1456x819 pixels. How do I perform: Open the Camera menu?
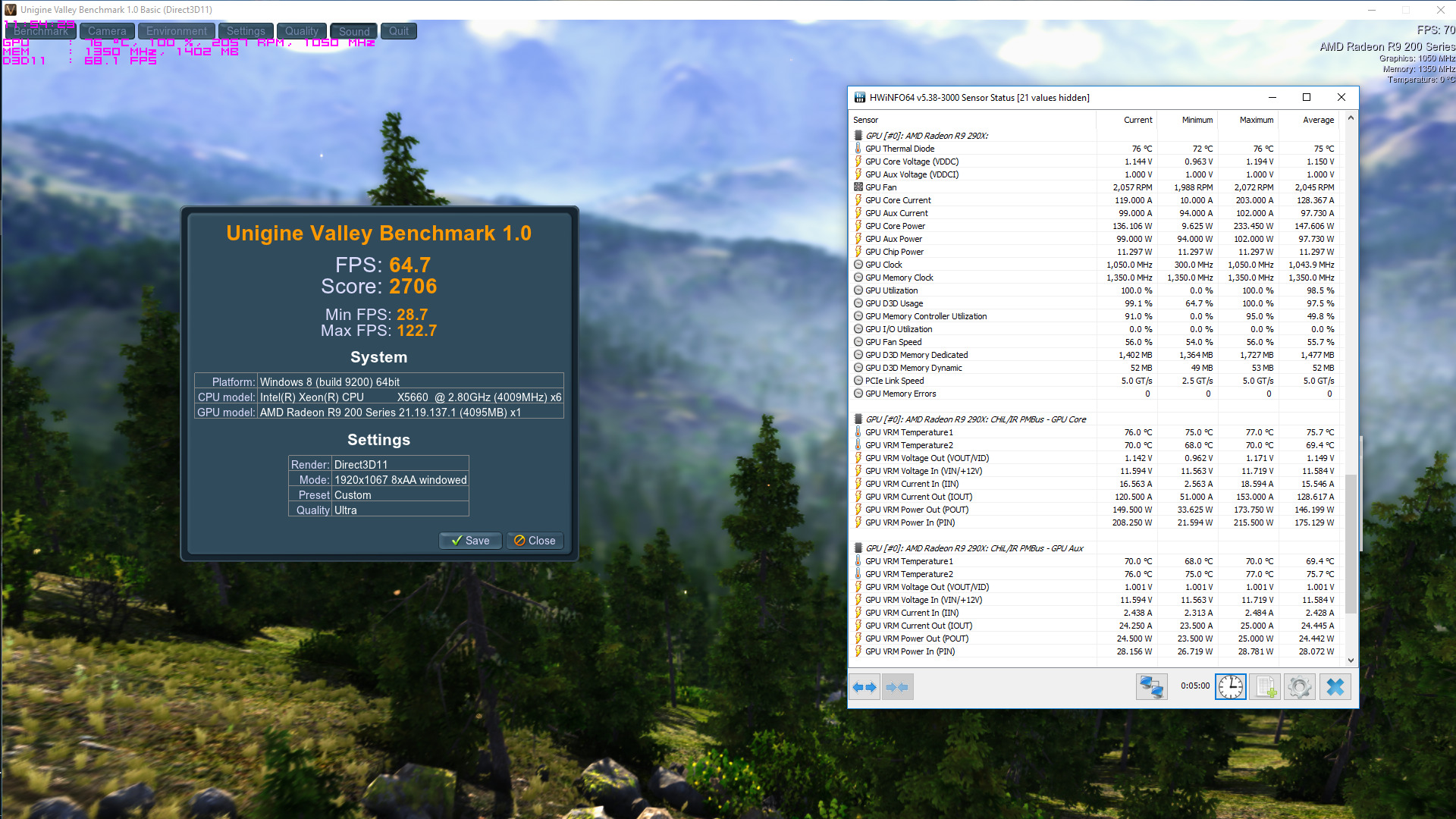coord(107,31)
